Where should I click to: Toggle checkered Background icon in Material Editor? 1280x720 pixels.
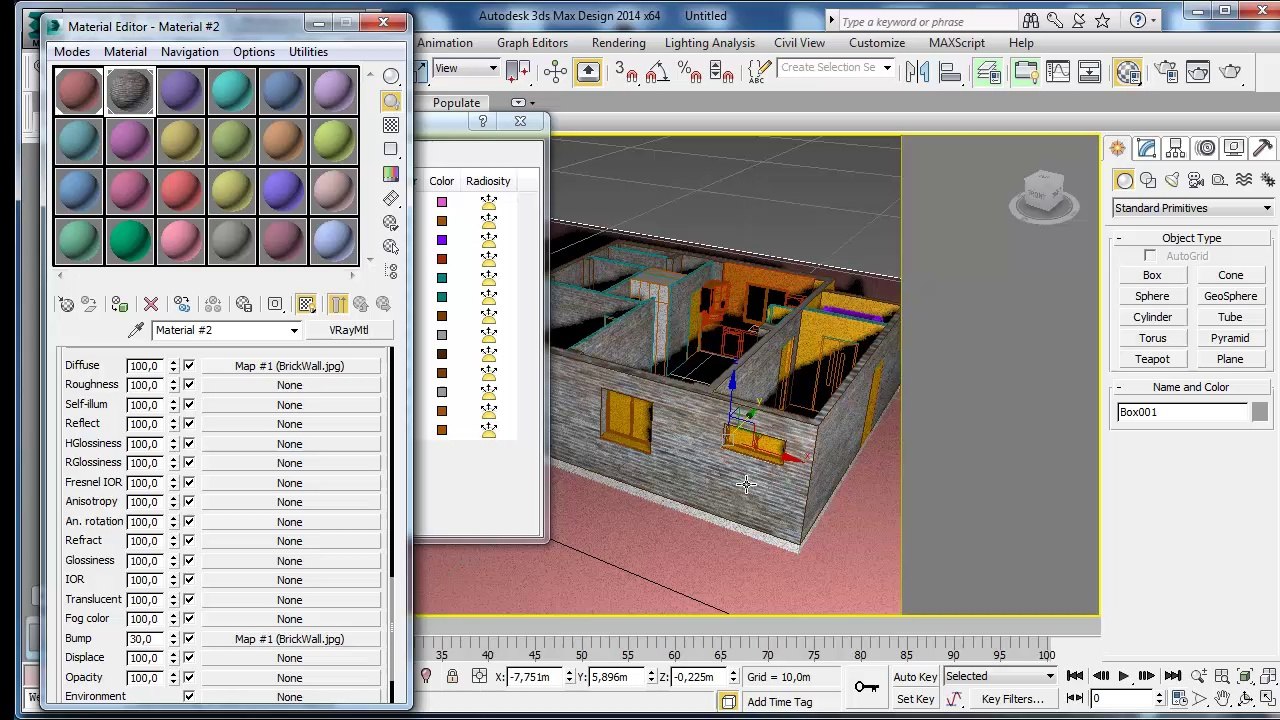point(391,125)
